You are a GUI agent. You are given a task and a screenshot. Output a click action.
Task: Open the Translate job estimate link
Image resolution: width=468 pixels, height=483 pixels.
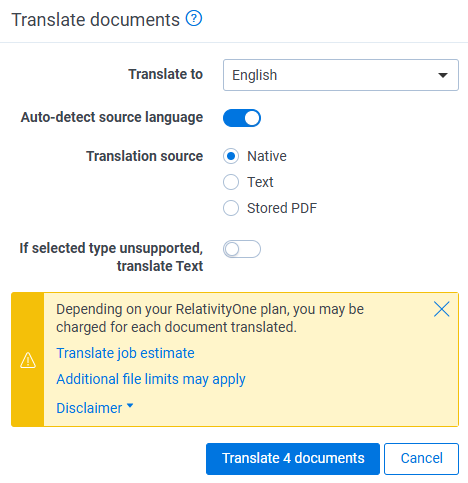pos(125,353)
